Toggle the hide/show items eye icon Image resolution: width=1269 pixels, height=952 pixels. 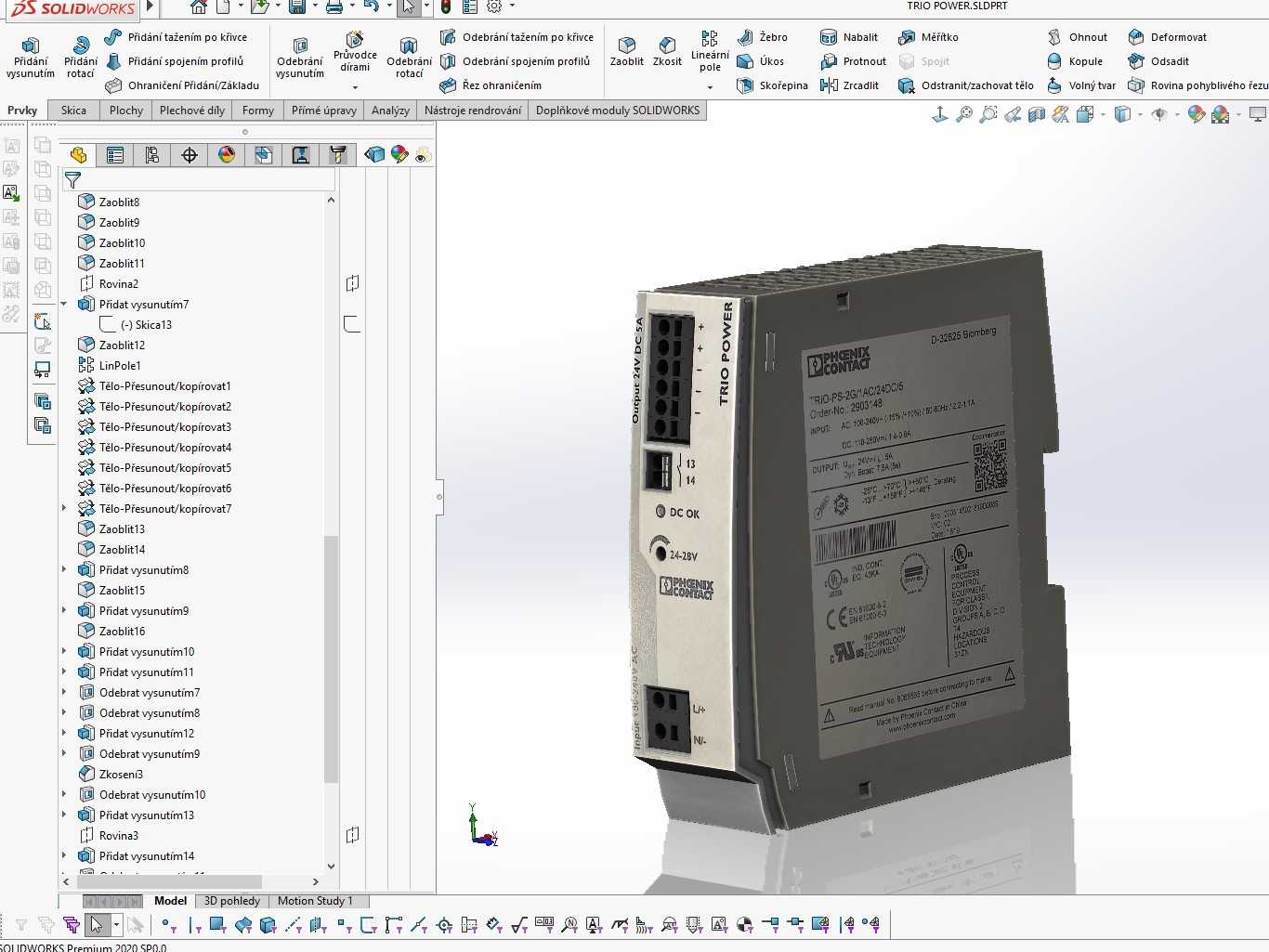click(1159, 114)
